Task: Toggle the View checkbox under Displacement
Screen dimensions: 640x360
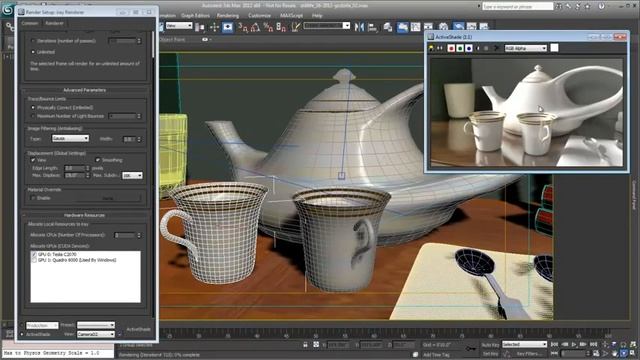Action: (33, 160)
